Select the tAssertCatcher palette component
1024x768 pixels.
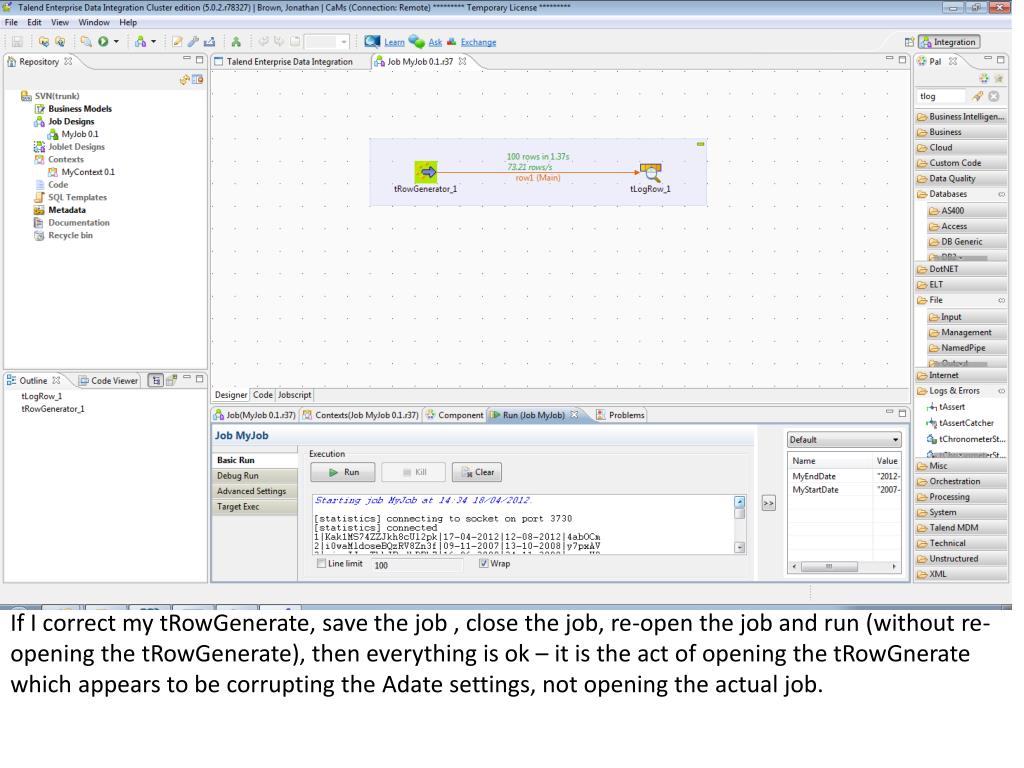click(960, 423)
